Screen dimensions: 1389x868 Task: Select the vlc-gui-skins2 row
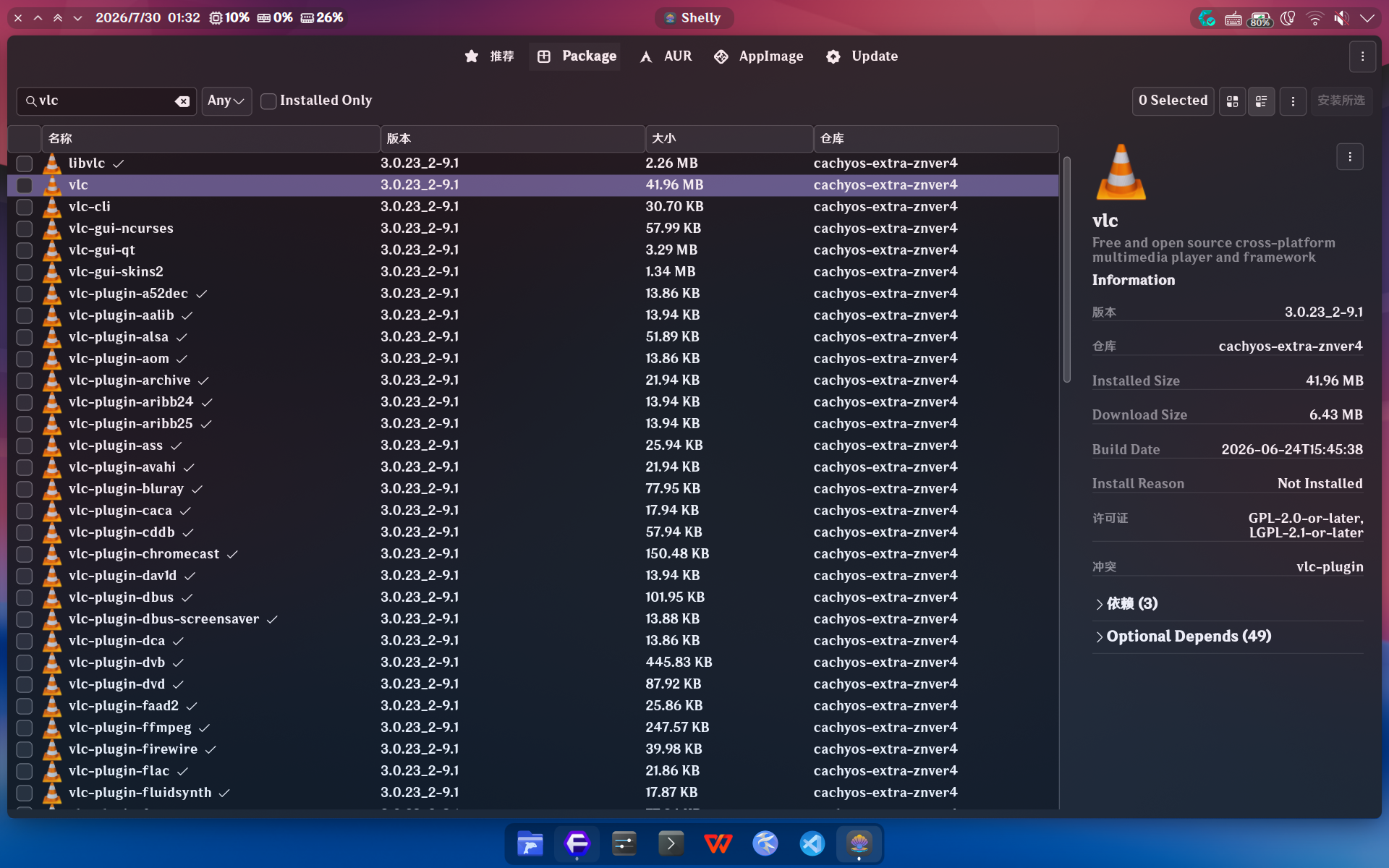pos(533,272)
